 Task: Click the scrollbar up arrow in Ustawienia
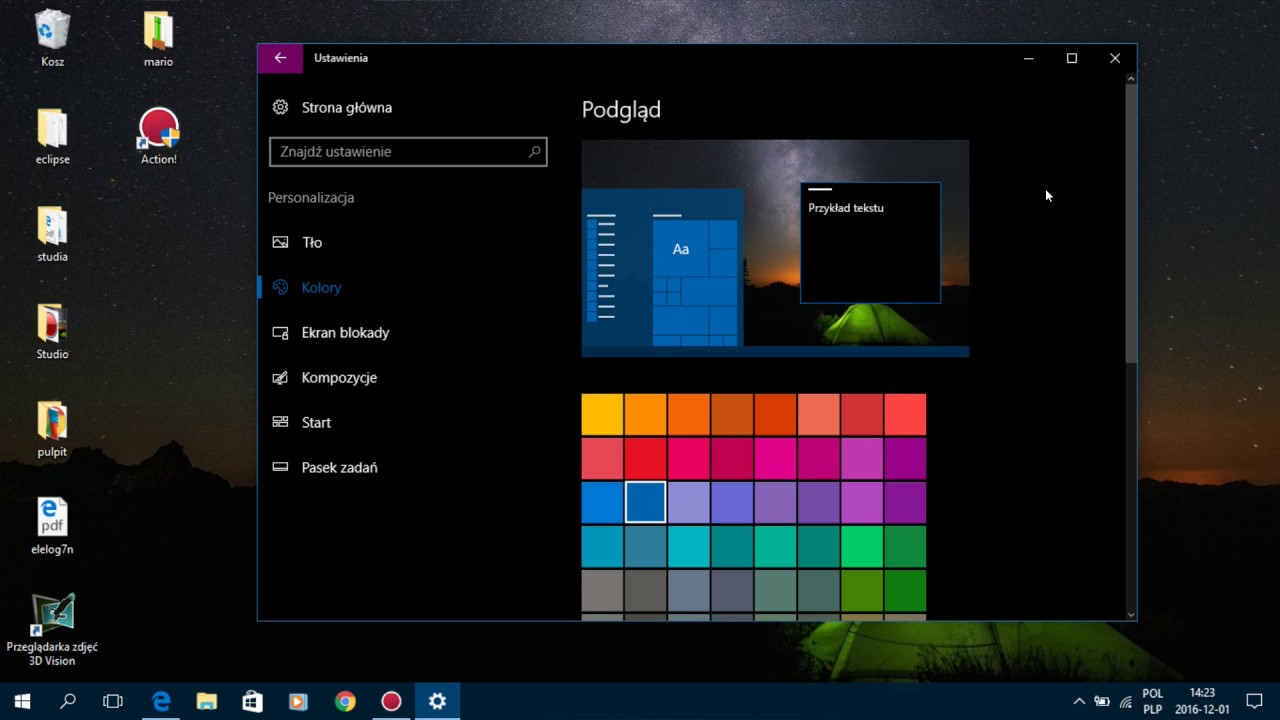(x=1131, y=78)
